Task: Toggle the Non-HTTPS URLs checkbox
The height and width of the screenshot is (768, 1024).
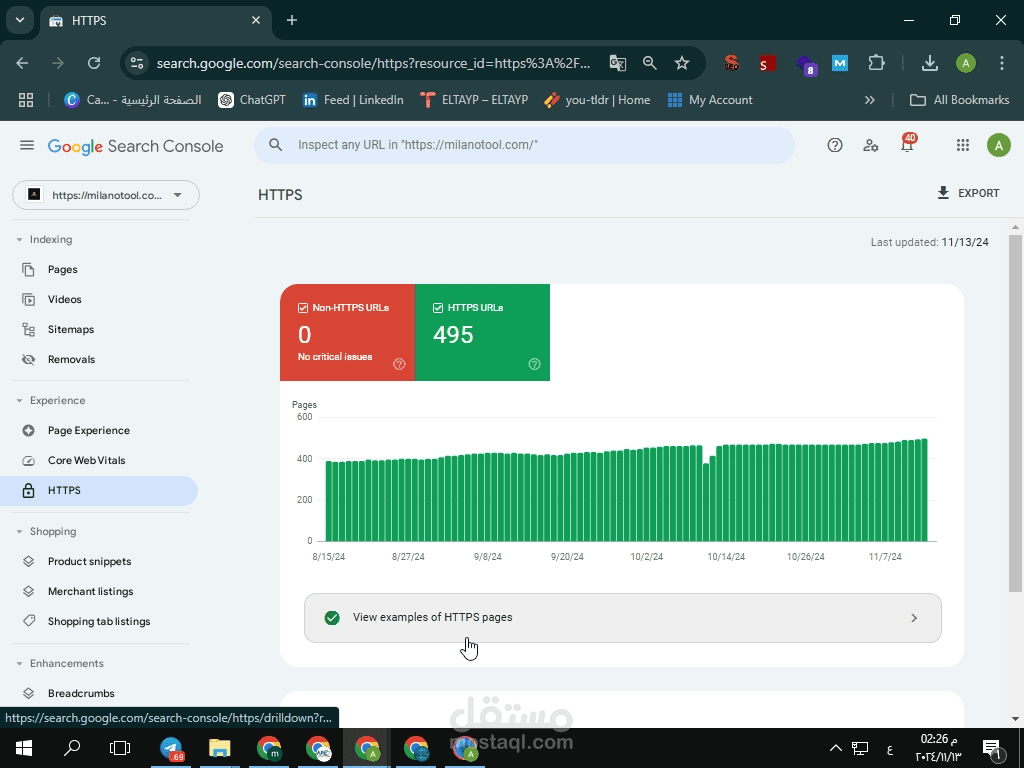Action: [x=303, y=308]
